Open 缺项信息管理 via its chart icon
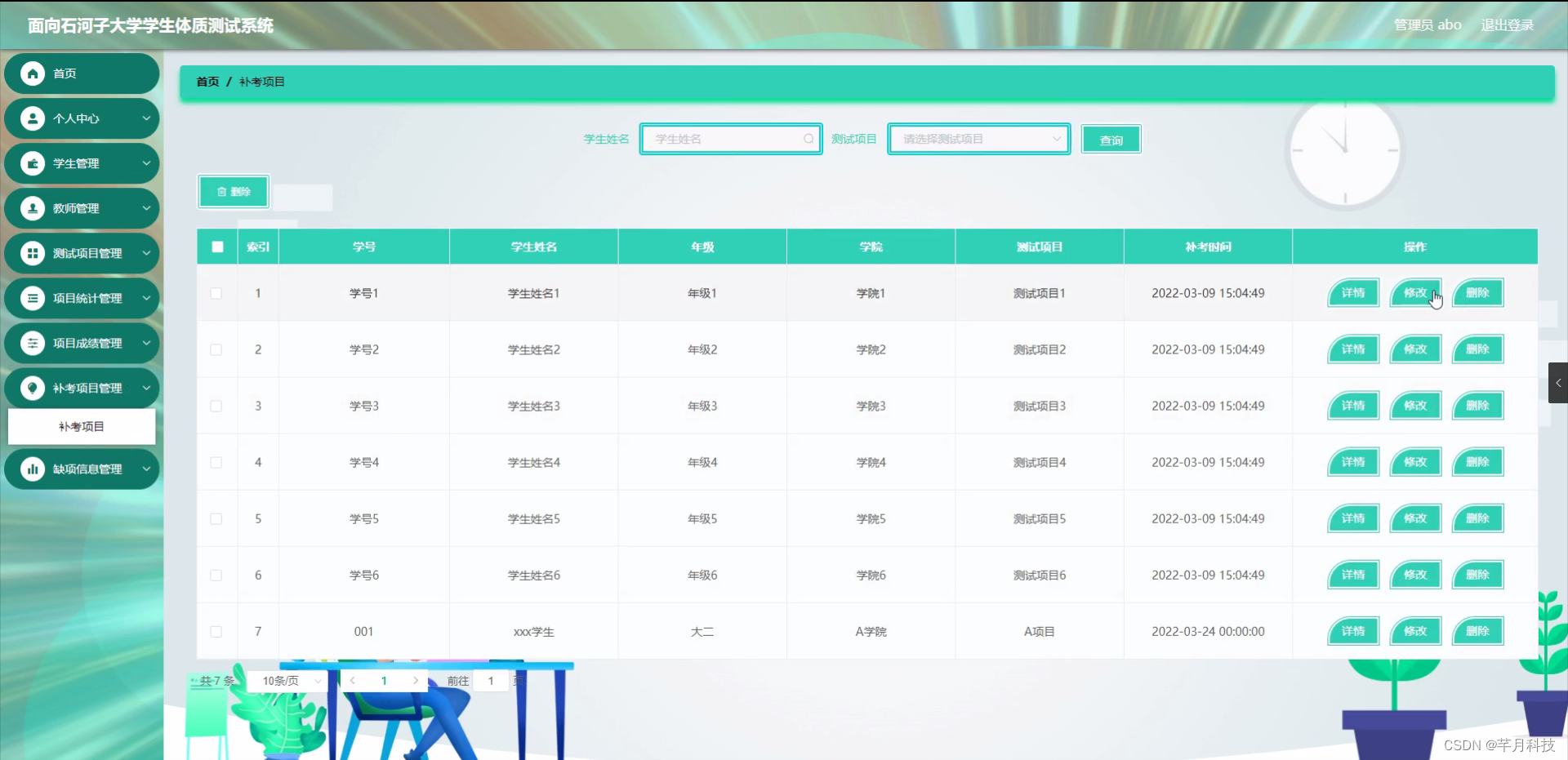The height and width of the screenshot is (760, 1568). pos(32,469)
